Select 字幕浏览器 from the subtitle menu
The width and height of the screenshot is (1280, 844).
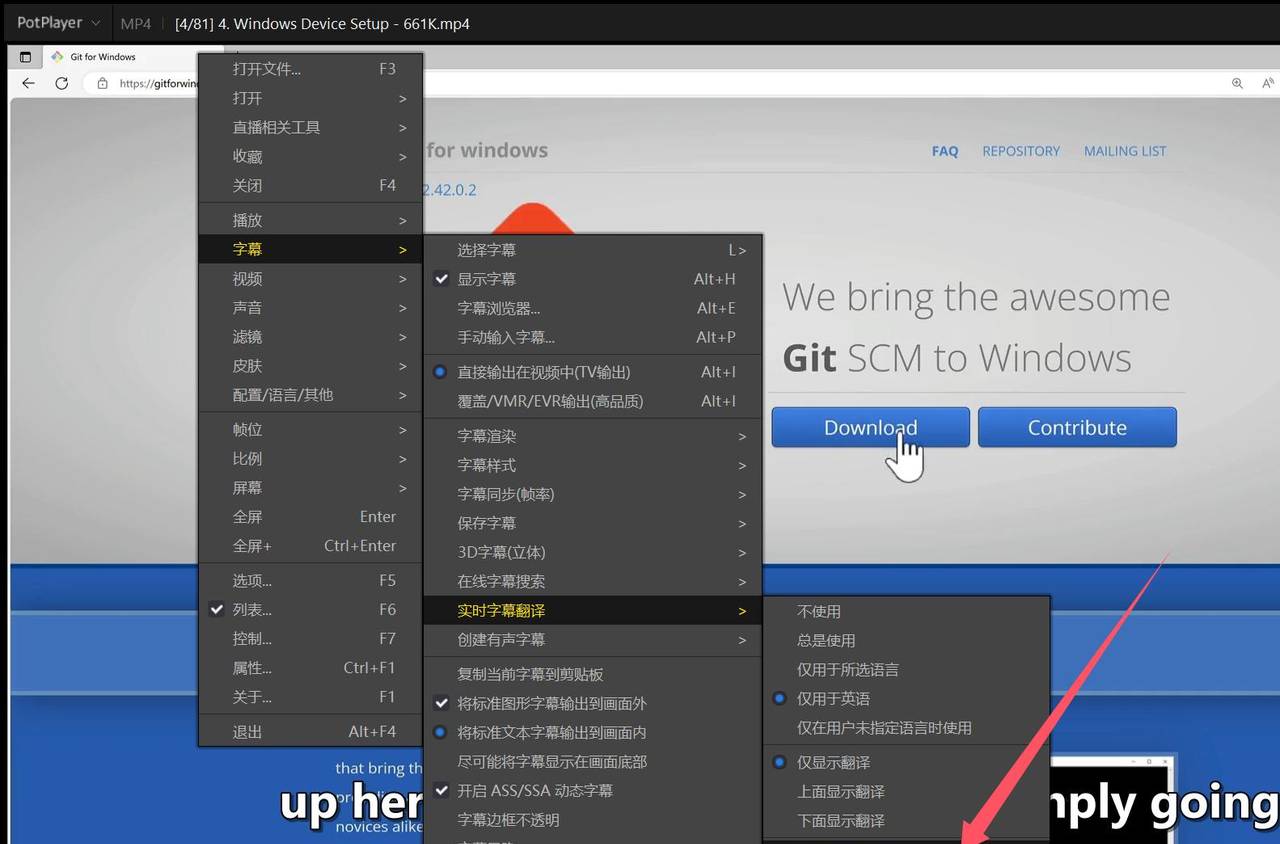coord(495,308)
